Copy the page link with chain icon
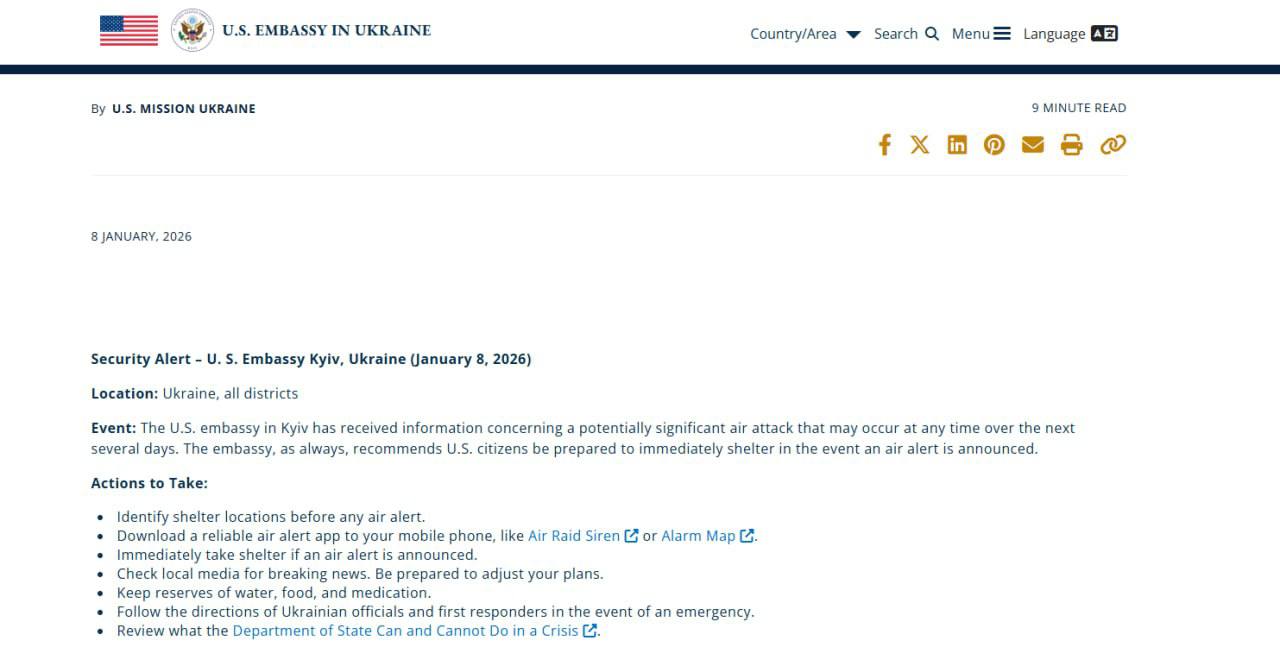1280x653 pixels. (1112, 145)
